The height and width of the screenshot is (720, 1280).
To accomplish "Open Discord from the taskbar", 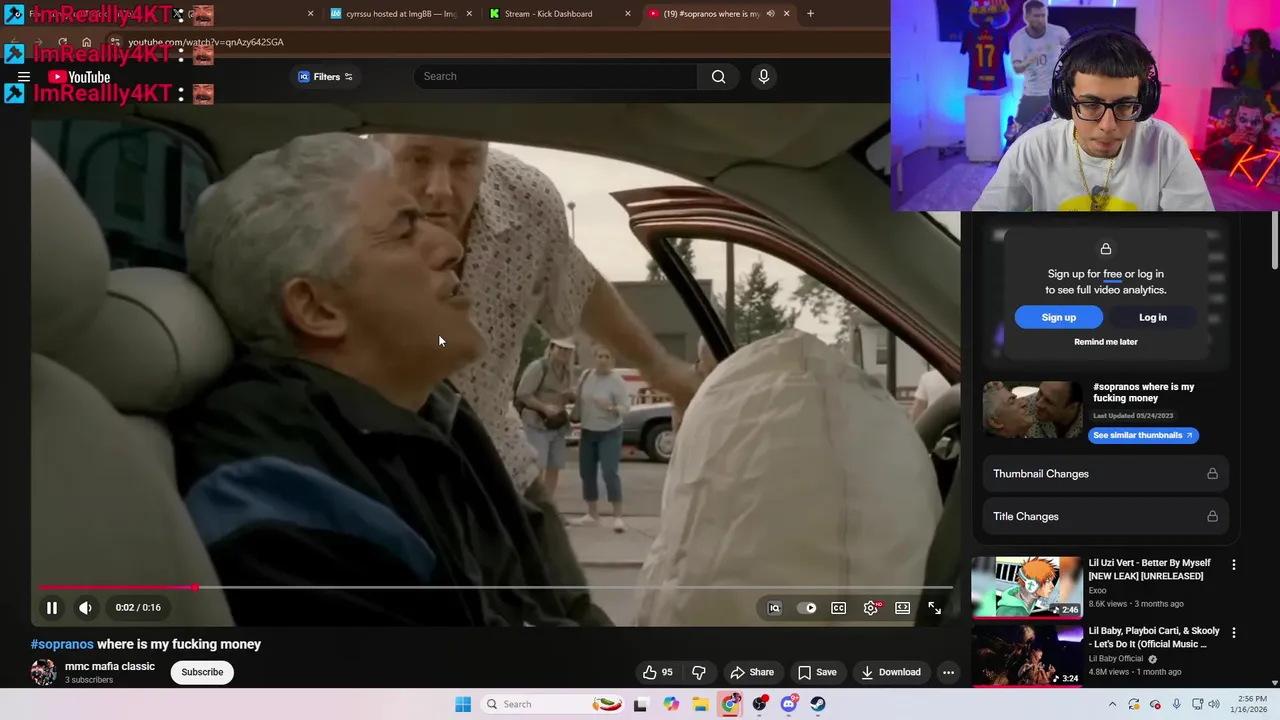I will (789, 704).
